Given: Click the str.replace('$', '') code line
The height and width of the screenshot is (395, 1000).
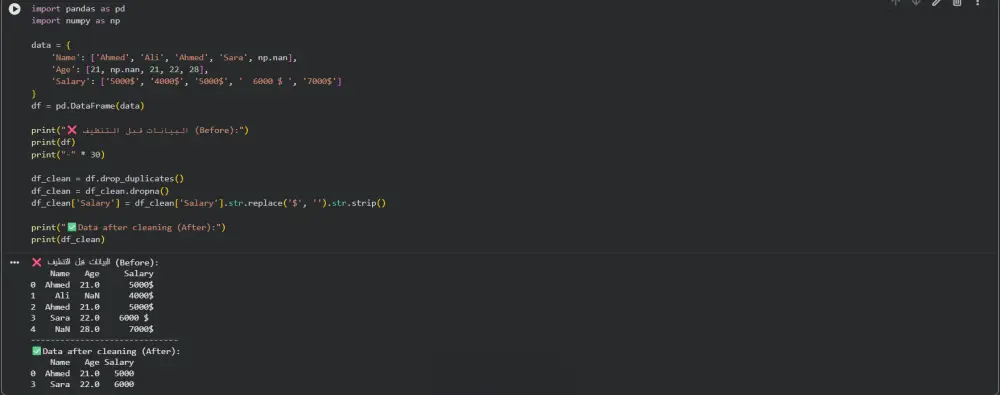Looking at the screenshot, I should coord(209,203).
